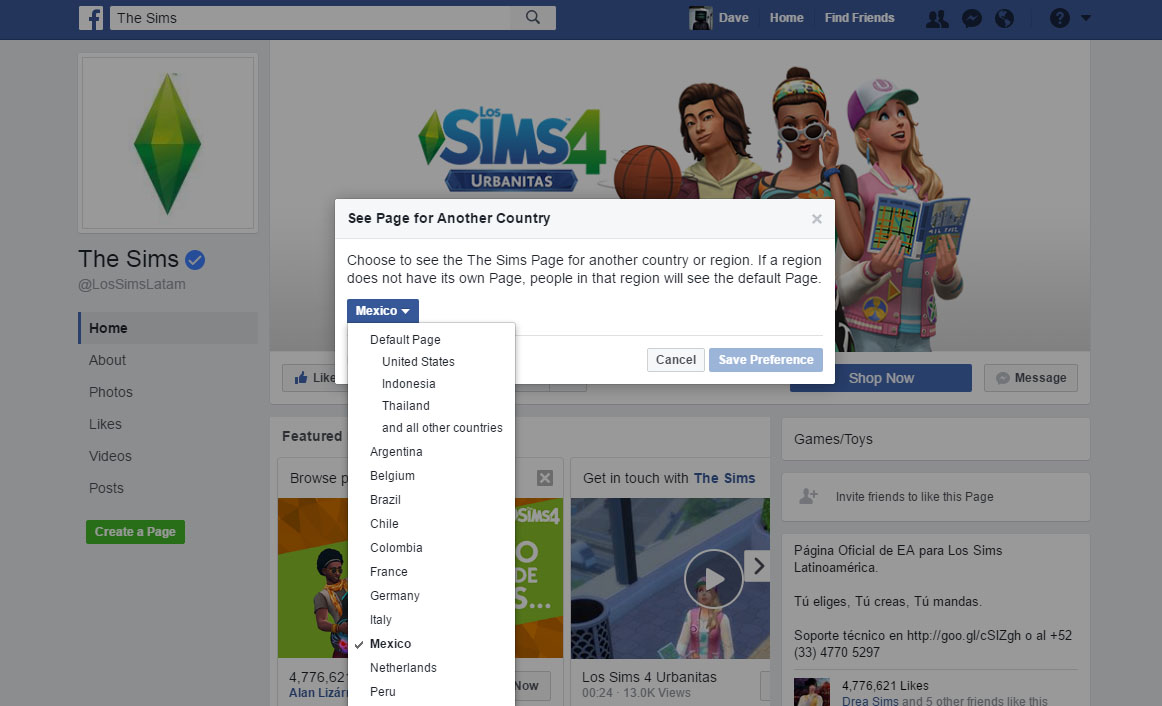Click into the search field containing The Sims
The height and width of the screenshot is (706, 1162).
311,18
